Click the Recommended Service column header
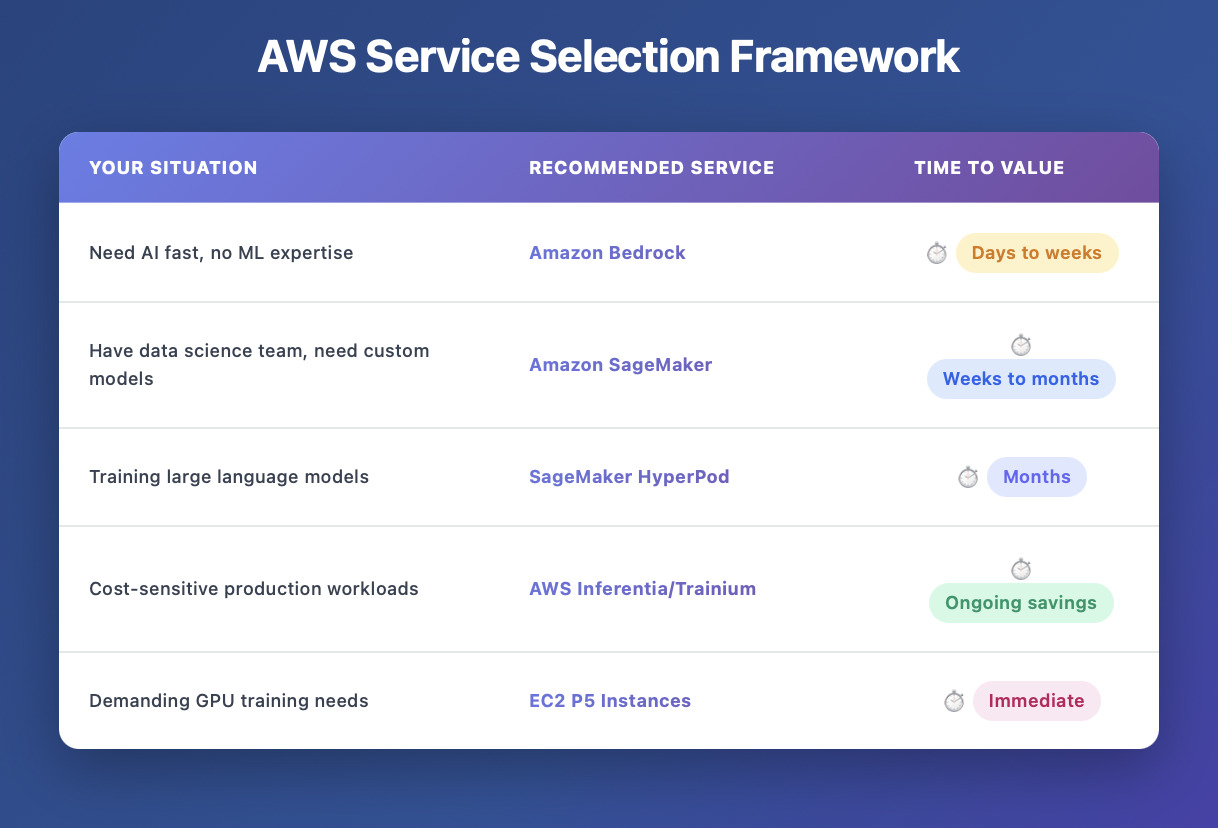 point(651,168)
